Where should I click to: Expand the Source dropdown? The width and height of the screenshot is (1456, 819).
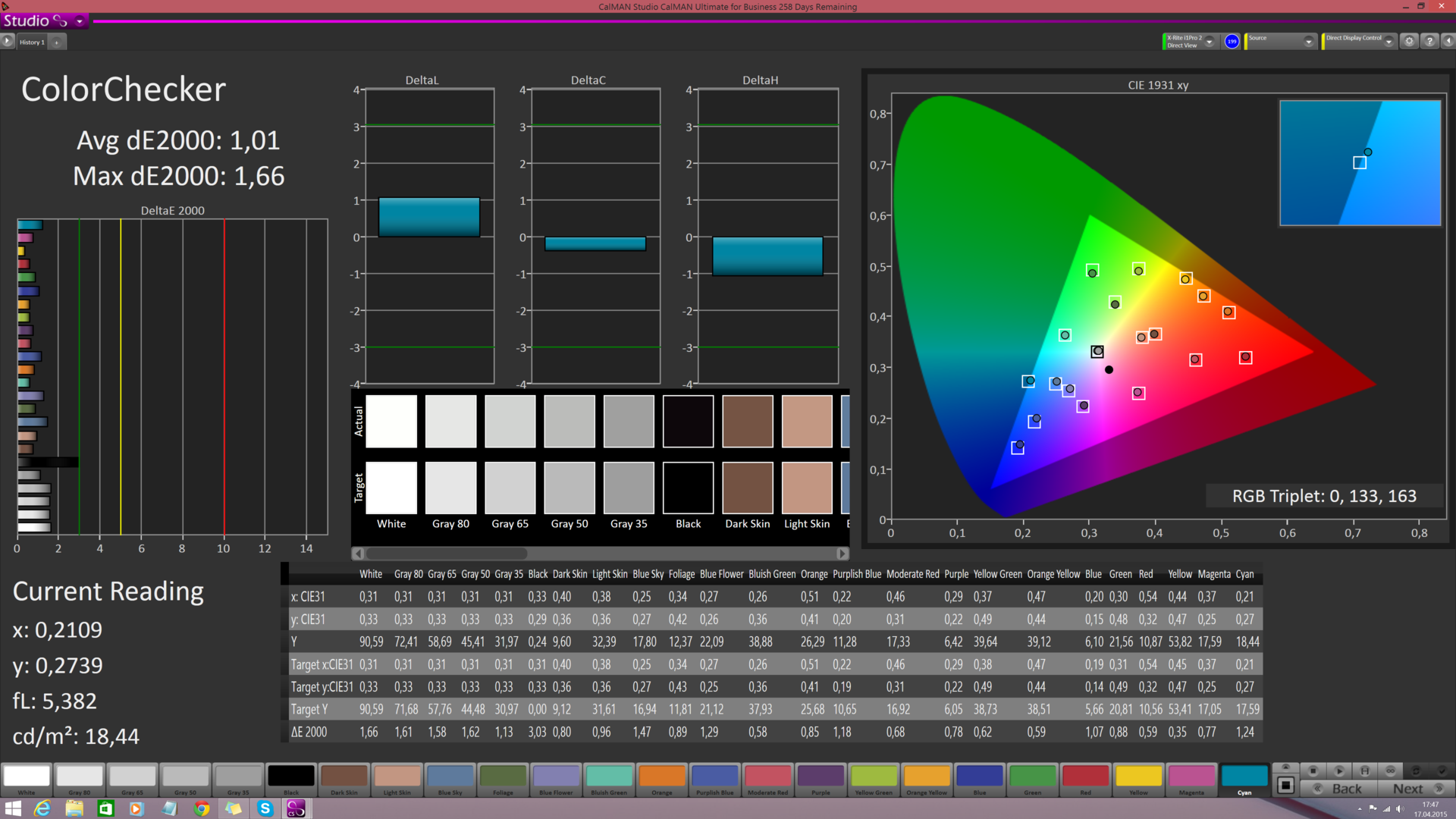1308,42
